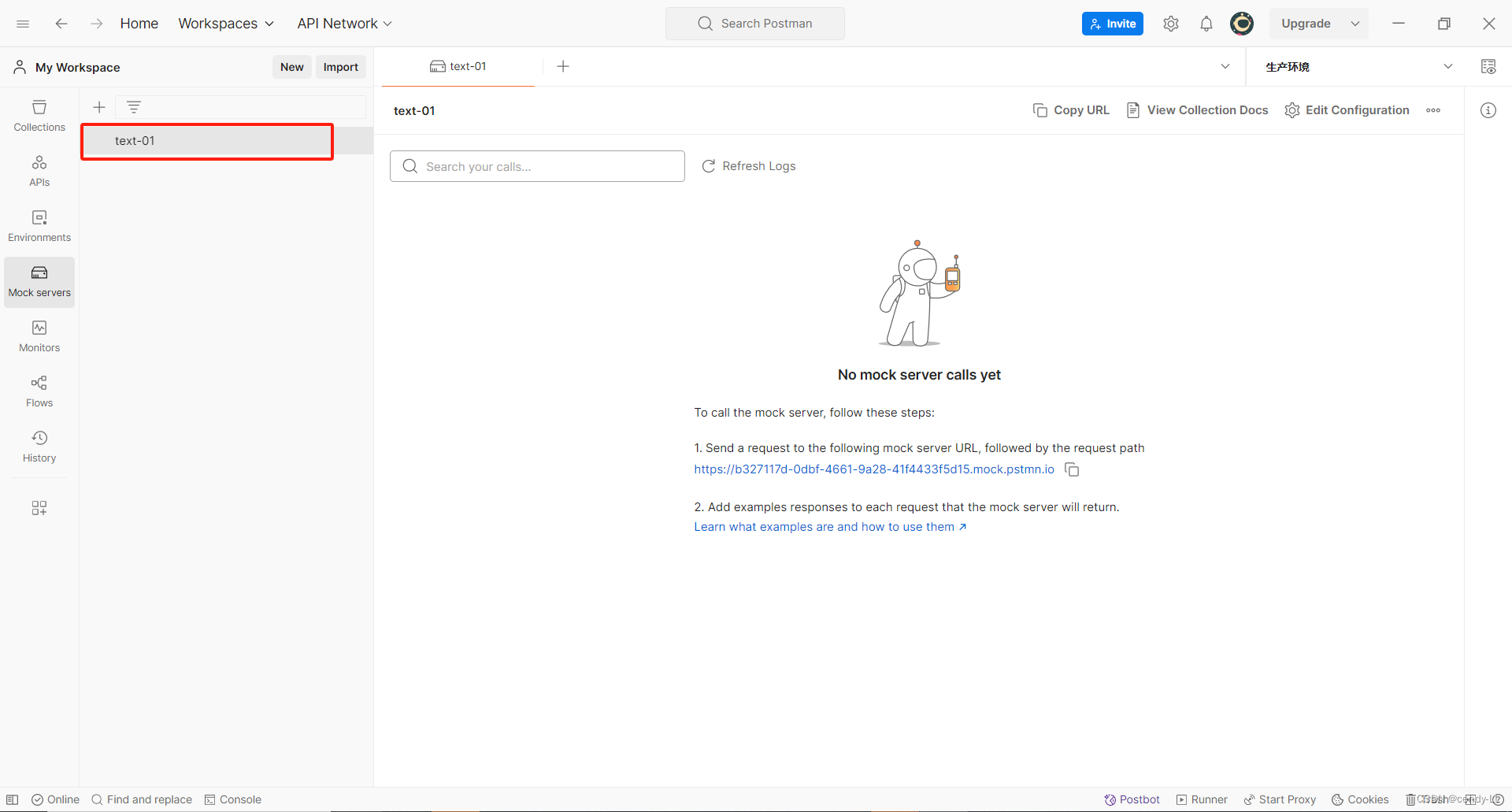
Task: Open the user avatar menu
Action: (1242, 24)
